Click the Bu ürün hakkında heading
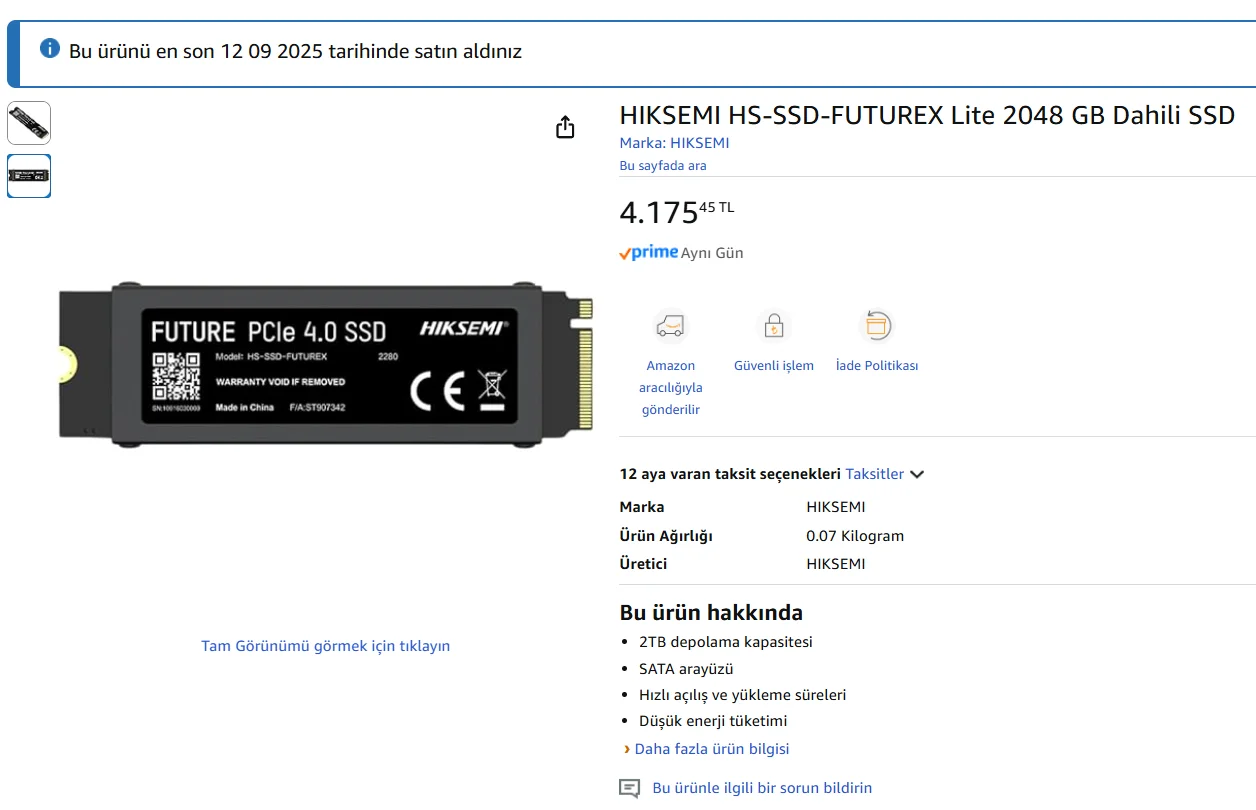1256x810 pixels. tap(711, 612)
